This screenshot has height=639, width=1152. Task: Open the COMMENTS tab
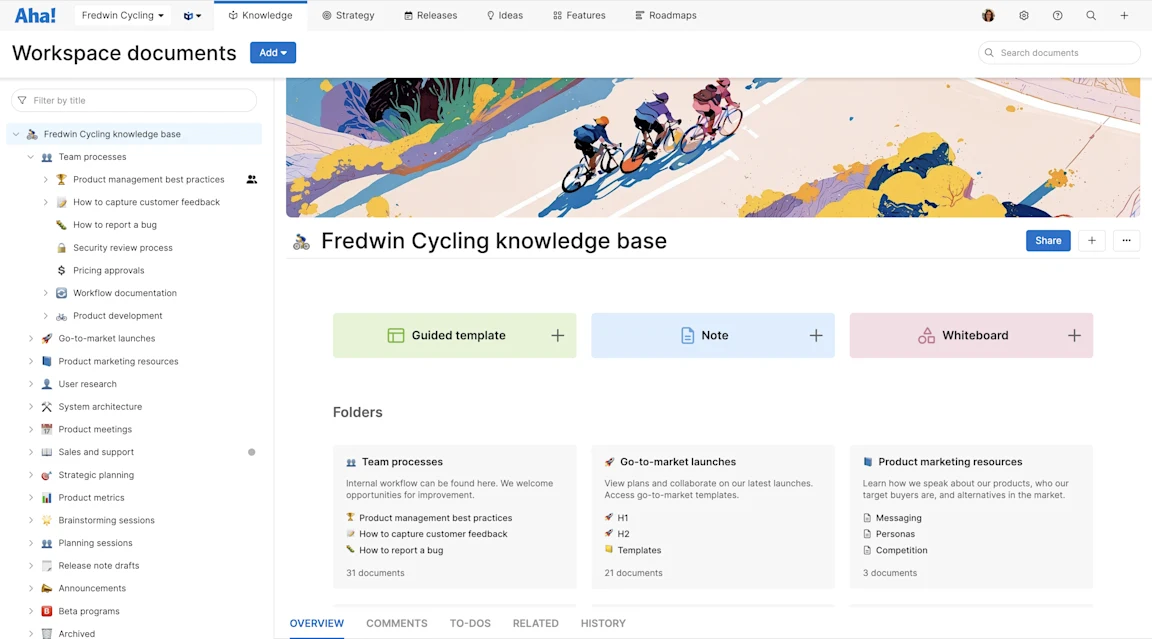[396, 622]
